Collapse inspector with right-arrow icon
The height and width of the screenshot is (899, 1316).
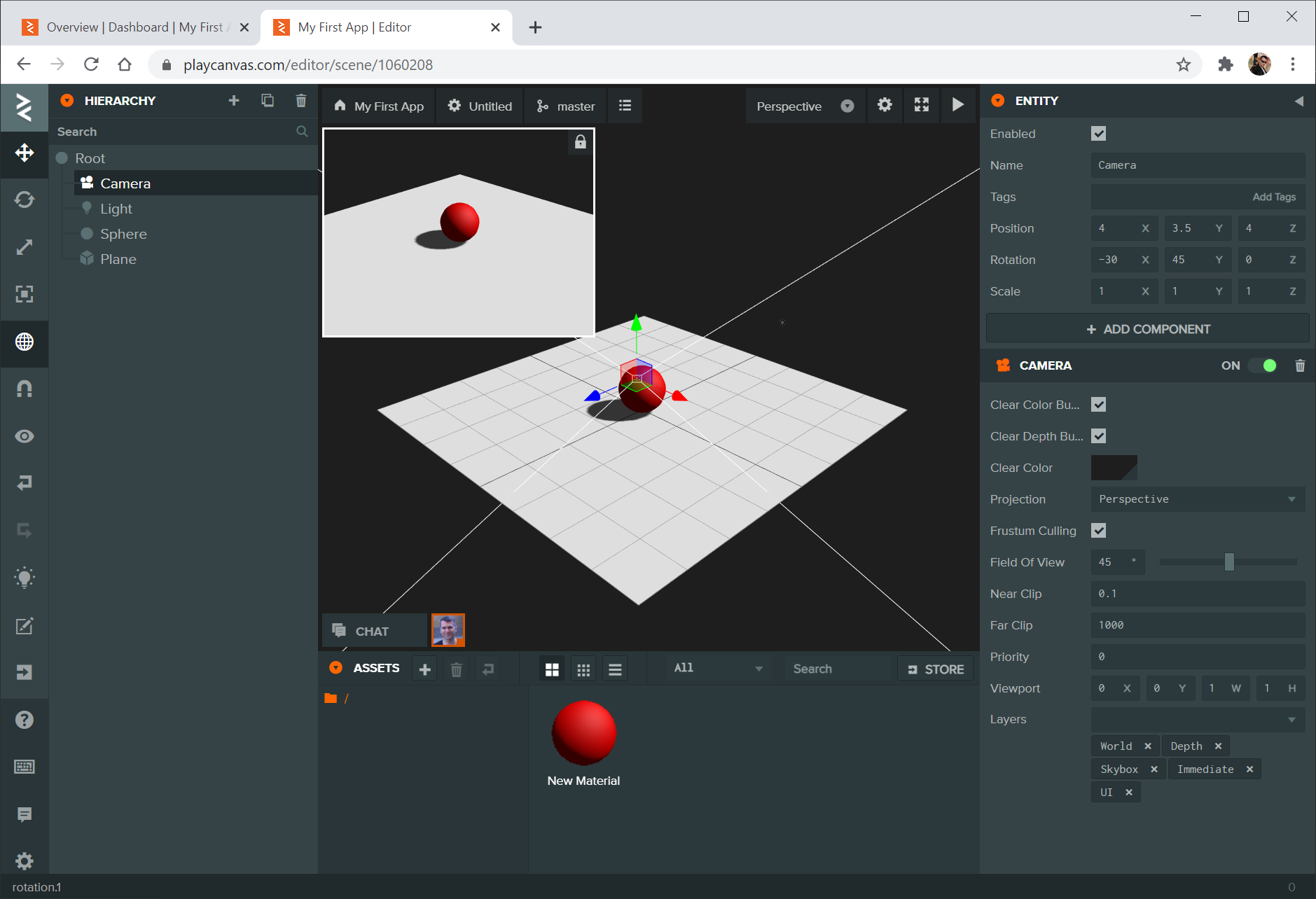pos(1299,101)
